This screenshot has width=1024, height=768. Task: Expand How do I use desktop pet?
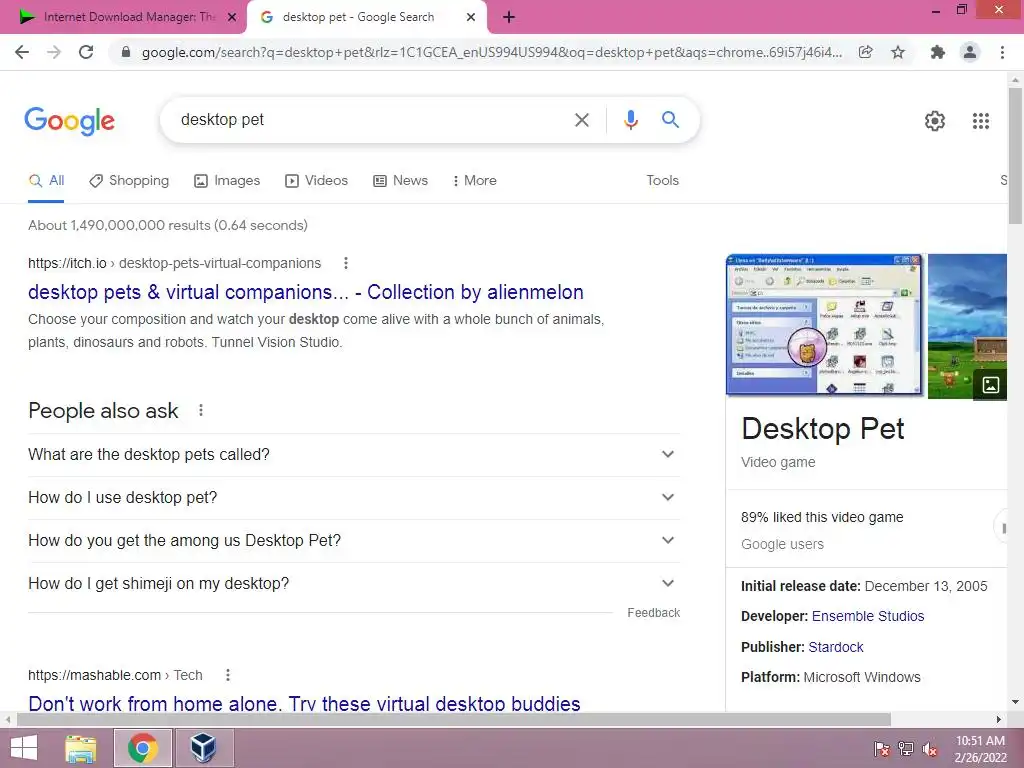[x=353, y=498]
